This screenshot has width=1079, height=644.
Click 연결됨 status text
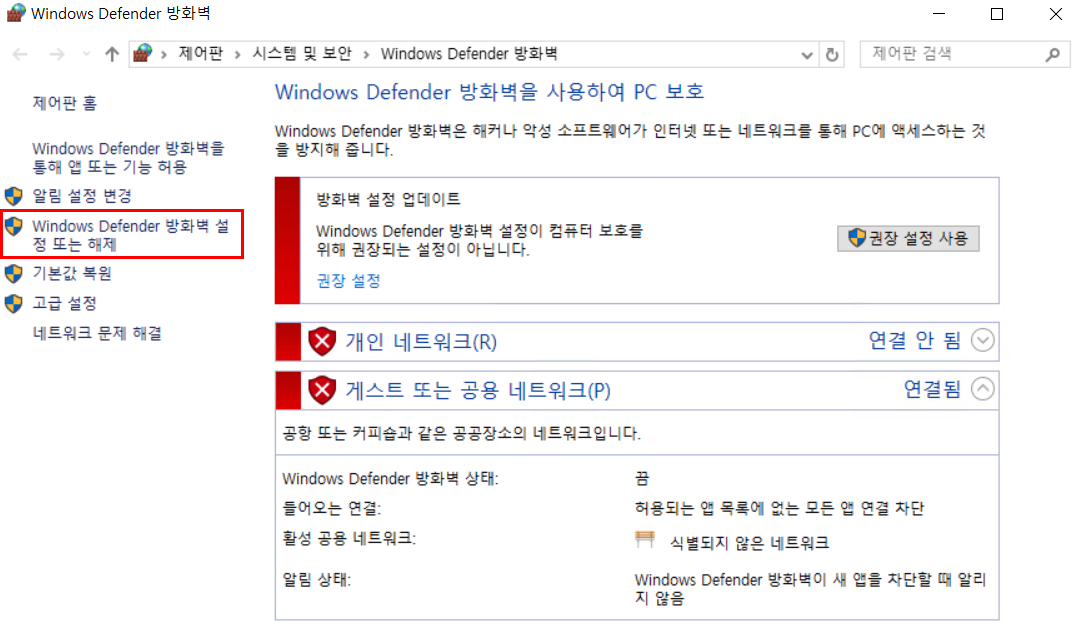pos(932,389)
